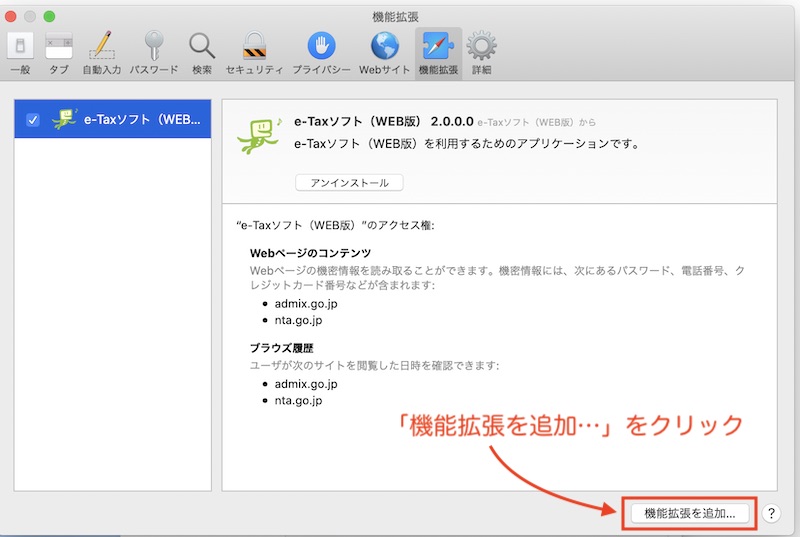Click the e-Tax mascot icon in sidebar

click(64, 119)
